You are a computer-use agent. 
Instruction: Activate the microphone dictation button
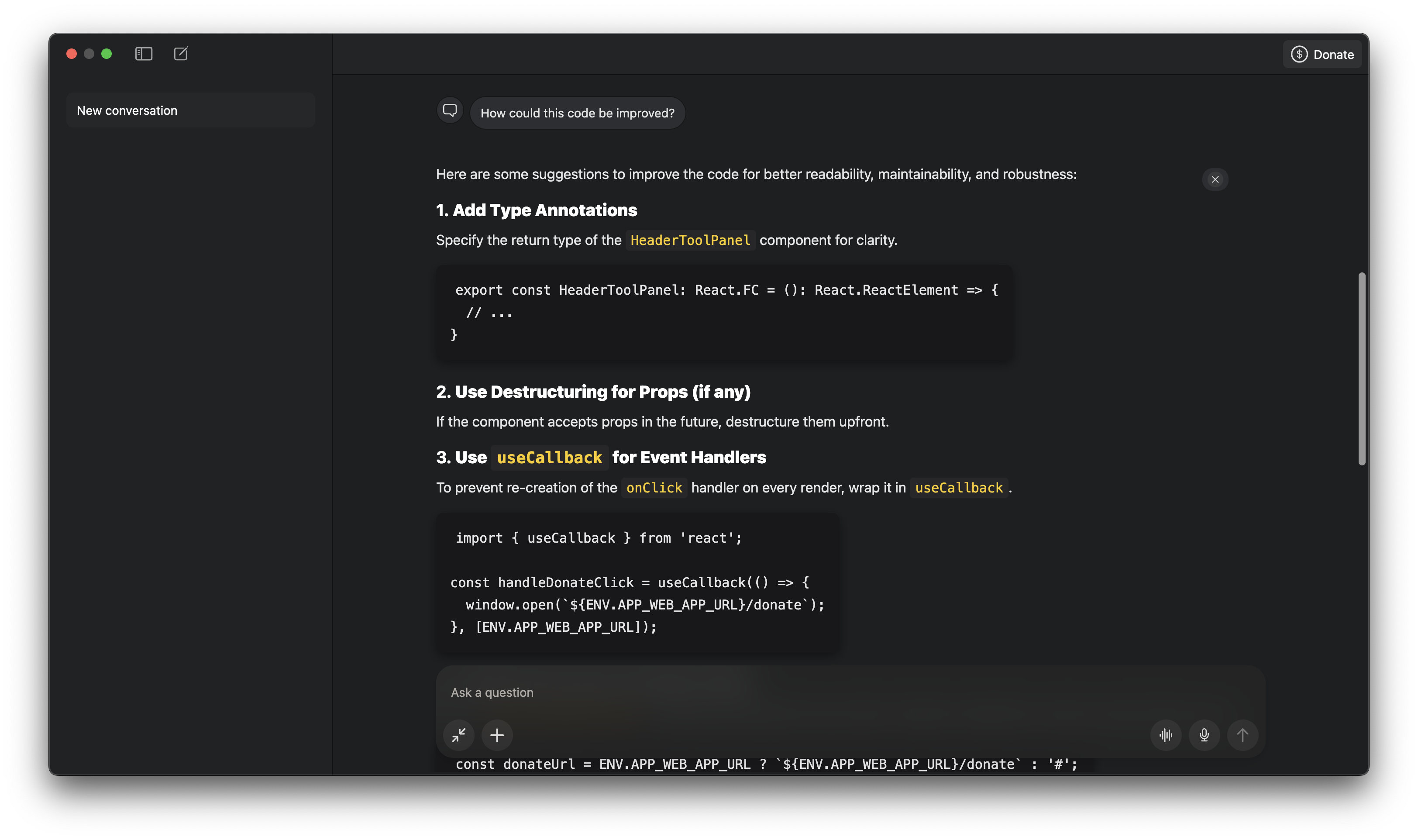coord(1204,735)
